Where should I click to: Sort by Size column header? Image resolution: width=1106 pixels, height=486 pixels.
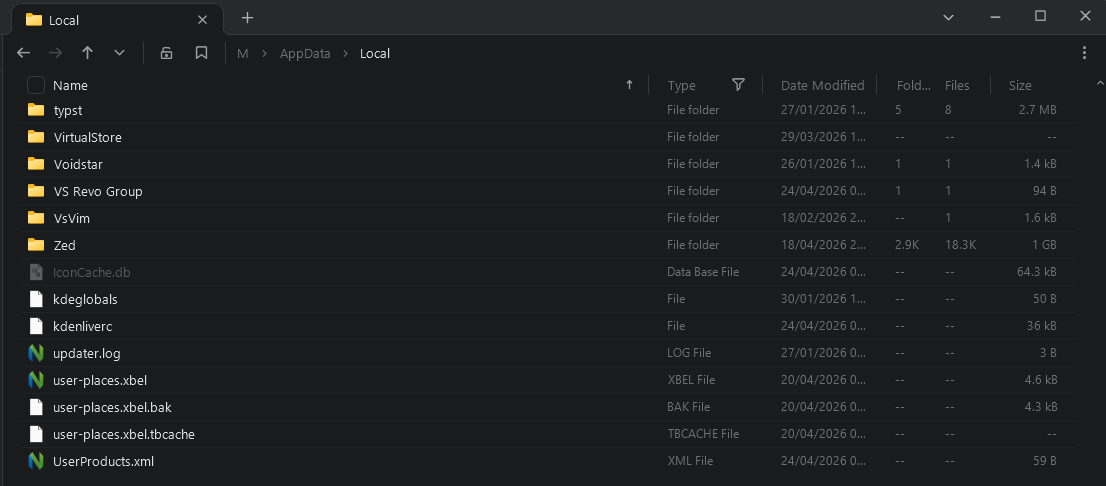[x=1020, y=85]
